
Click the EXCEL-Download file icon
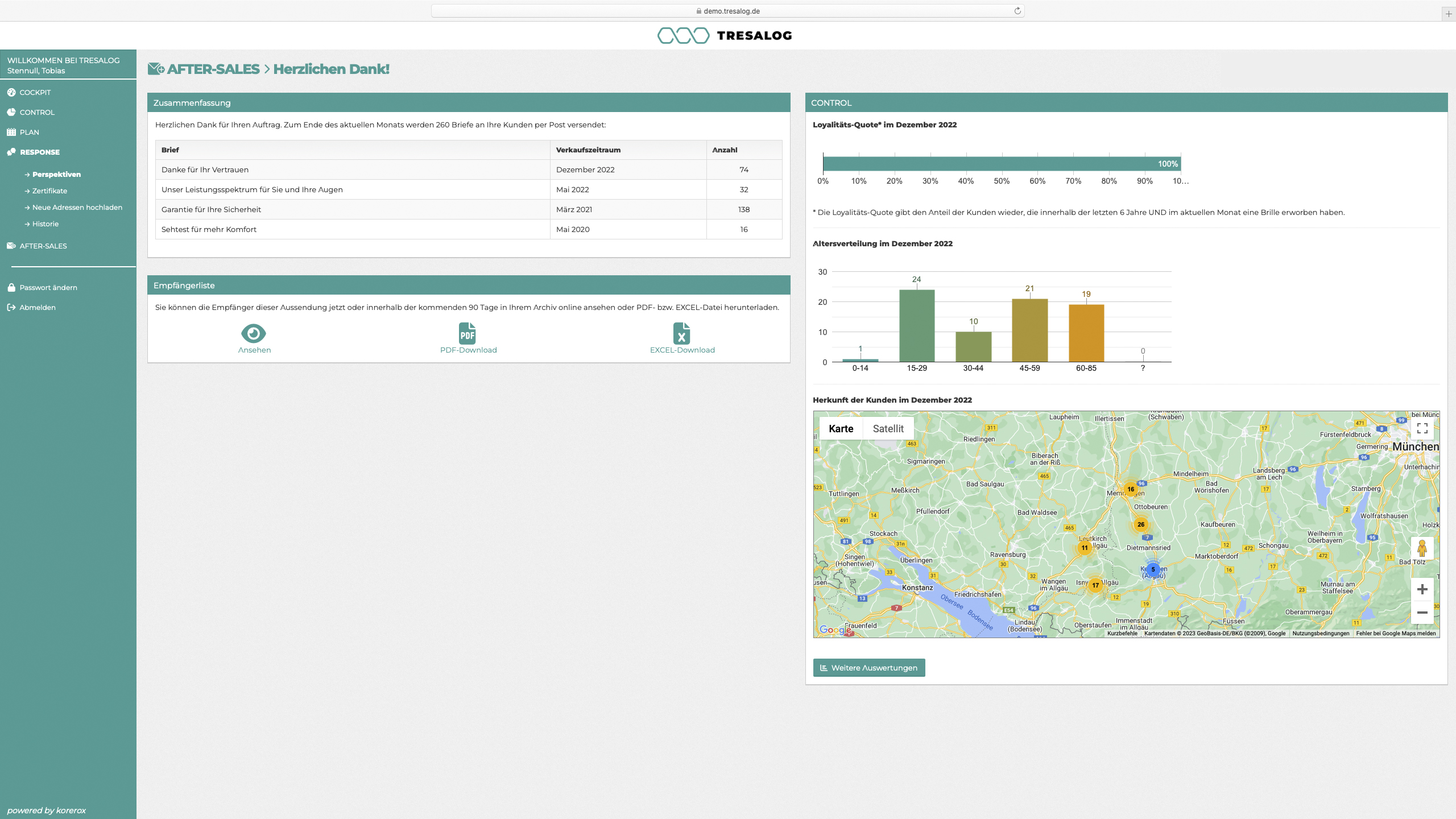coord(681,333)
